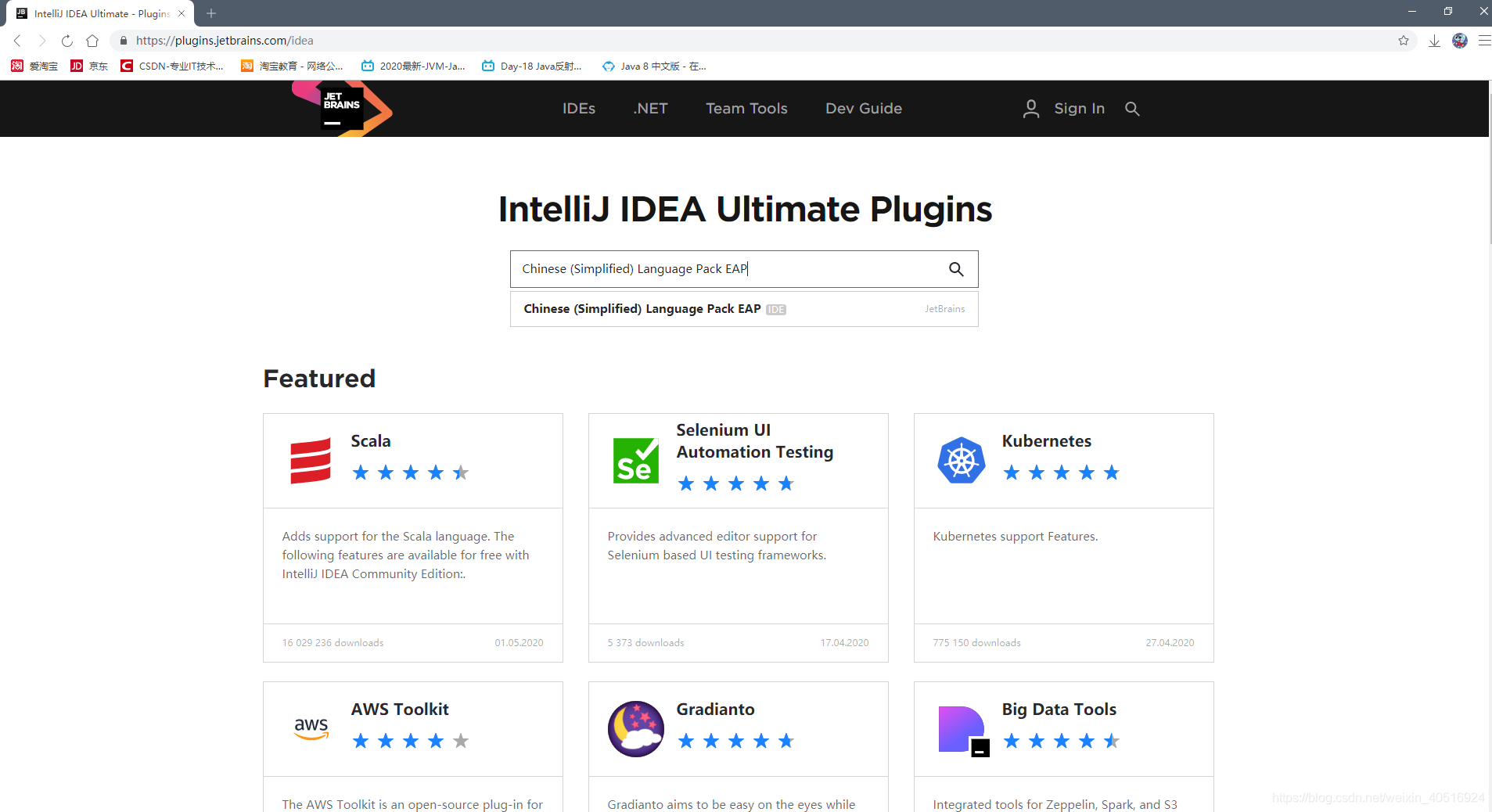Open the Java 8 中文版 bookmark

654,66
